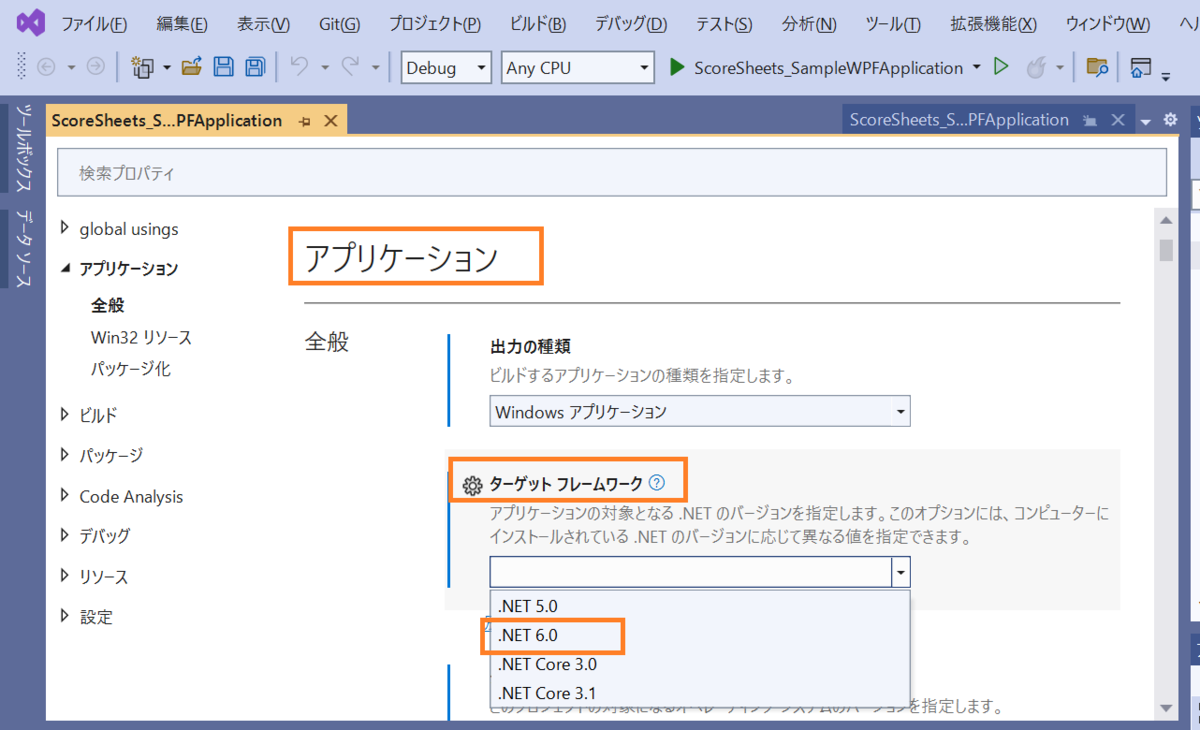Click the window layout icon in toolbar
The height and width of the screenshot is (730, 1200).
click(x=1141, y=67)
